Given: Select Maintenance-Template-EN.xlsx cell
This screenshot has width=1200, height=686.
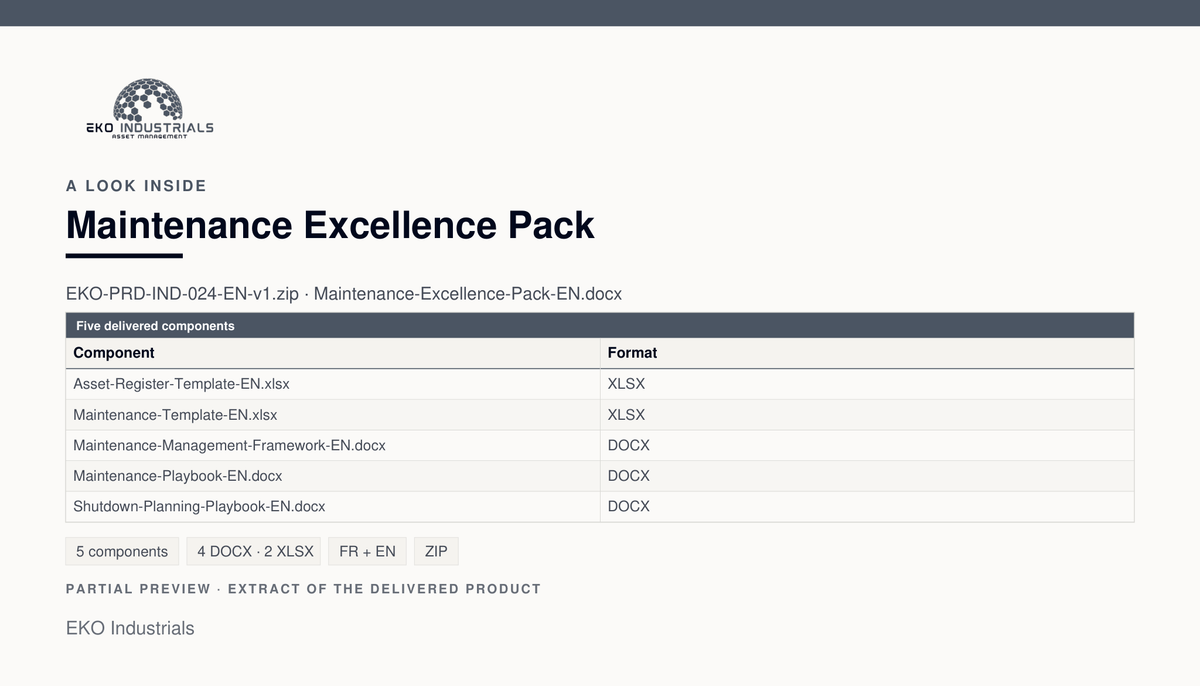Looking at the screenshot, I should (333, 415).
